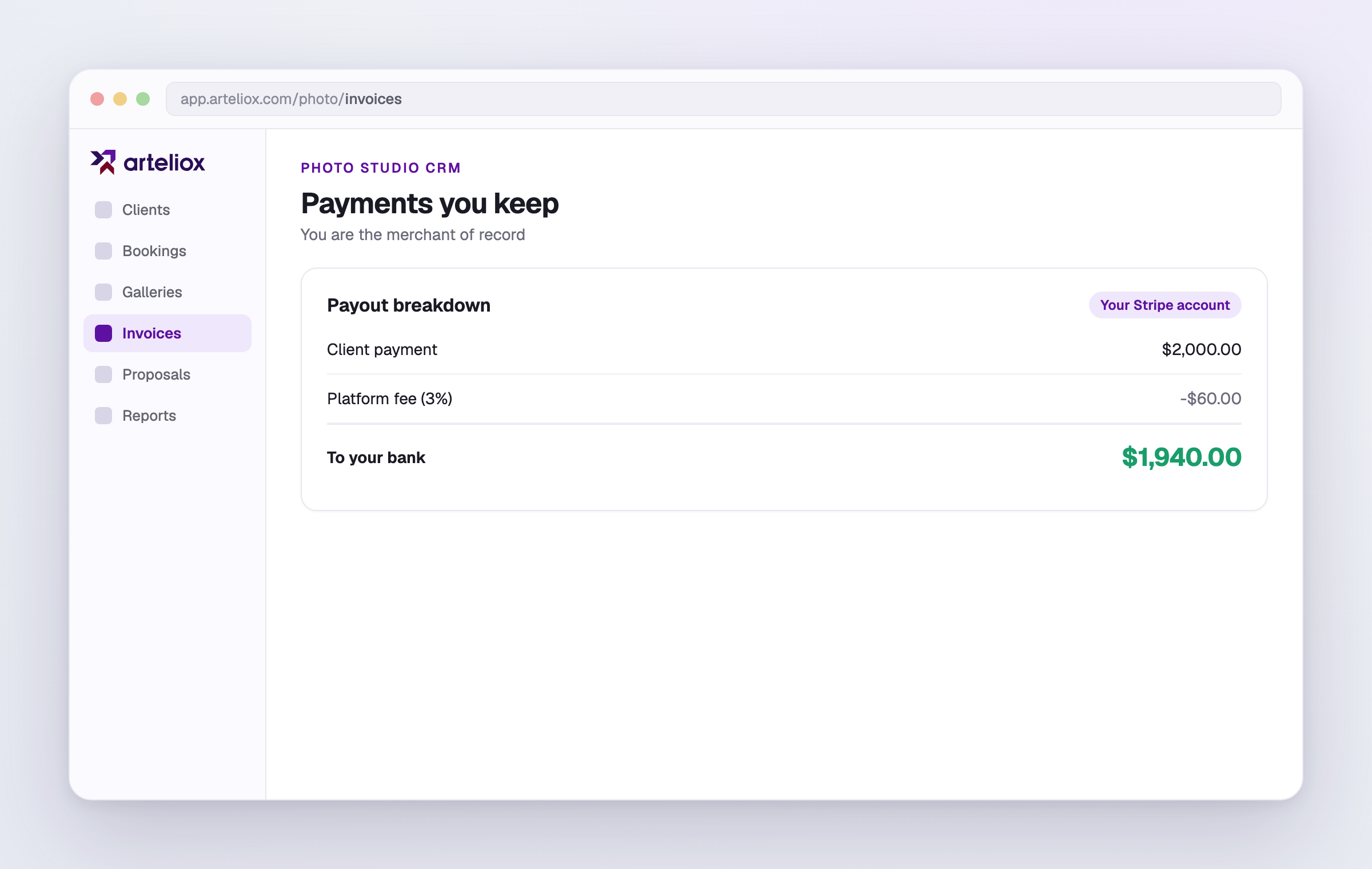Click the Platform fee (3%) label
The width and height of the screenshot is (1372, 869).
pyautogui.click(x=389, y=398)
